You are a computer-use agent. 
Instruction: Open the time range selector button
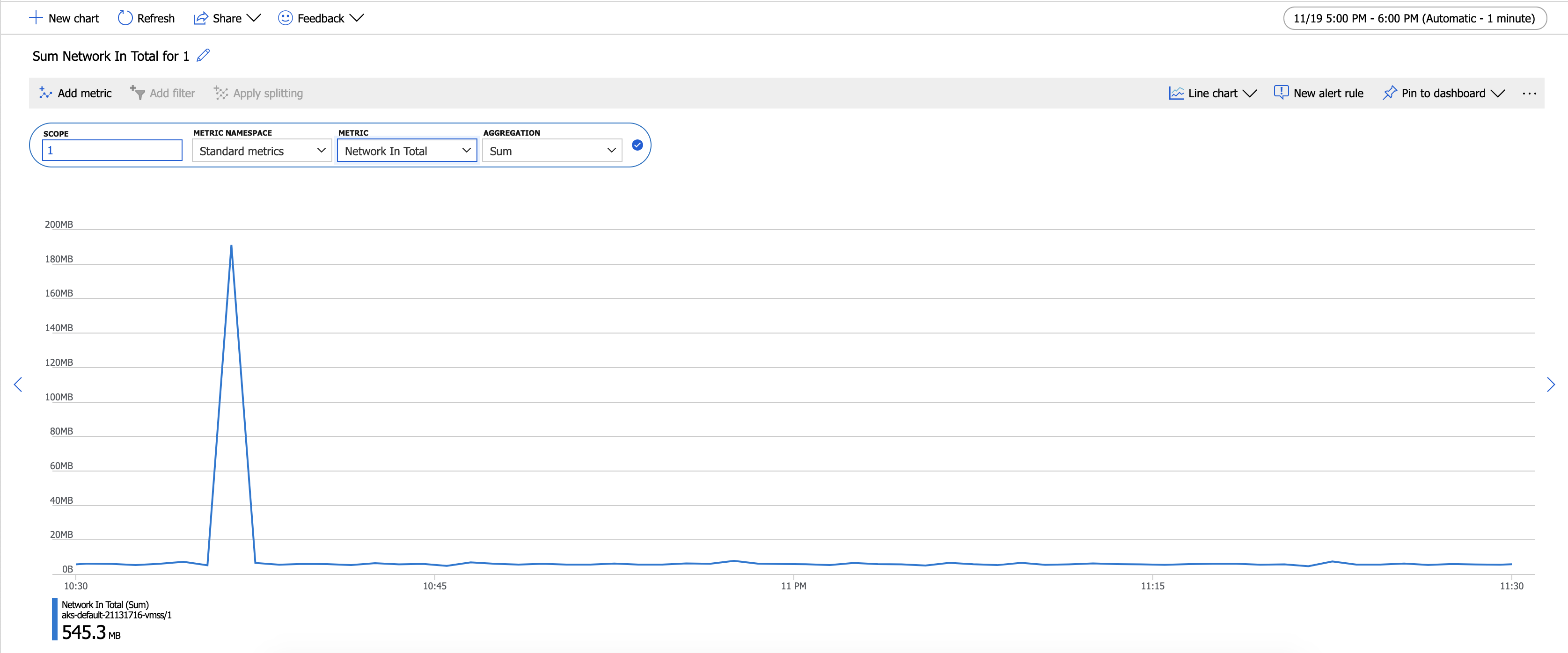click(1414, 18)
